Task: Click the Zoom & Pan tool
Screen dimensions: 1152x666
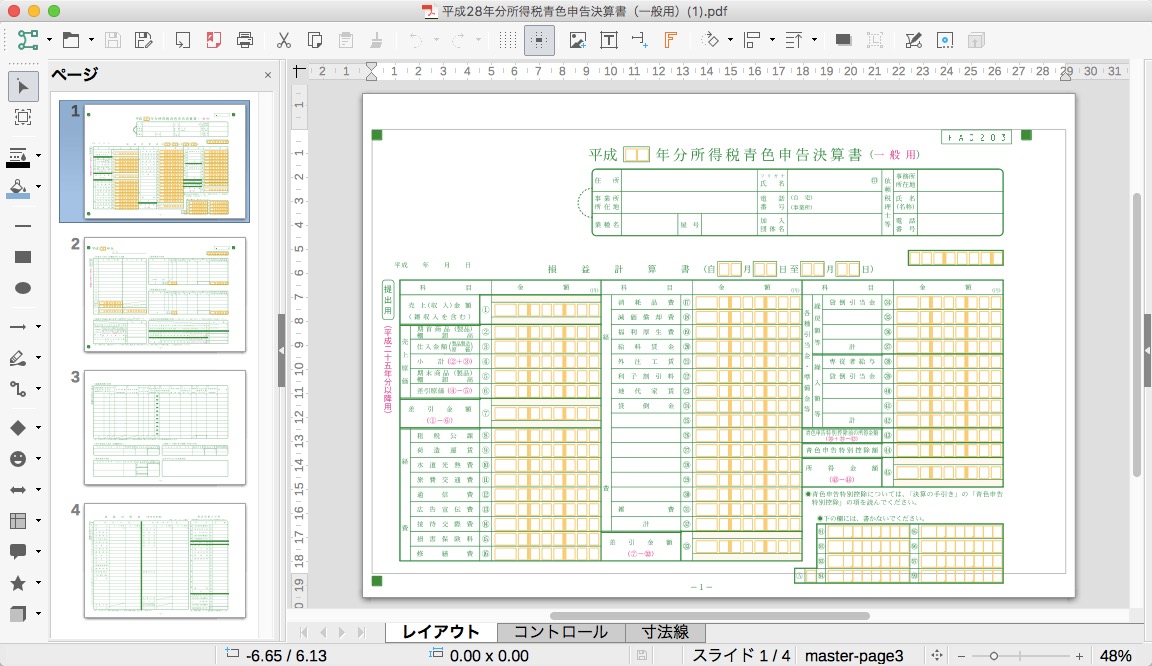Action: [x=23, y=117]
